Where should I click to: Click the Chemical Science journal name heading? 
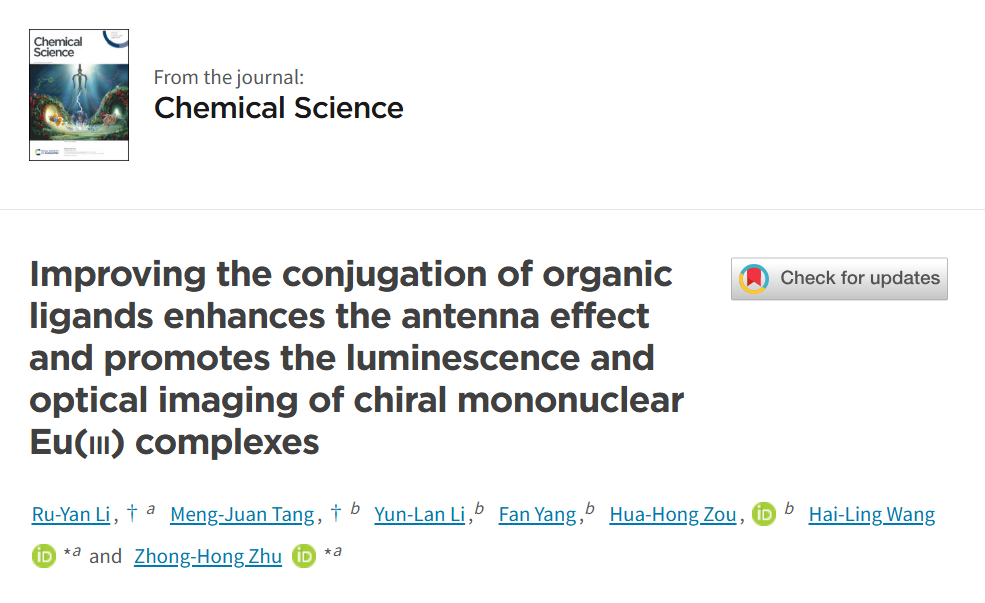coord(279,108)
